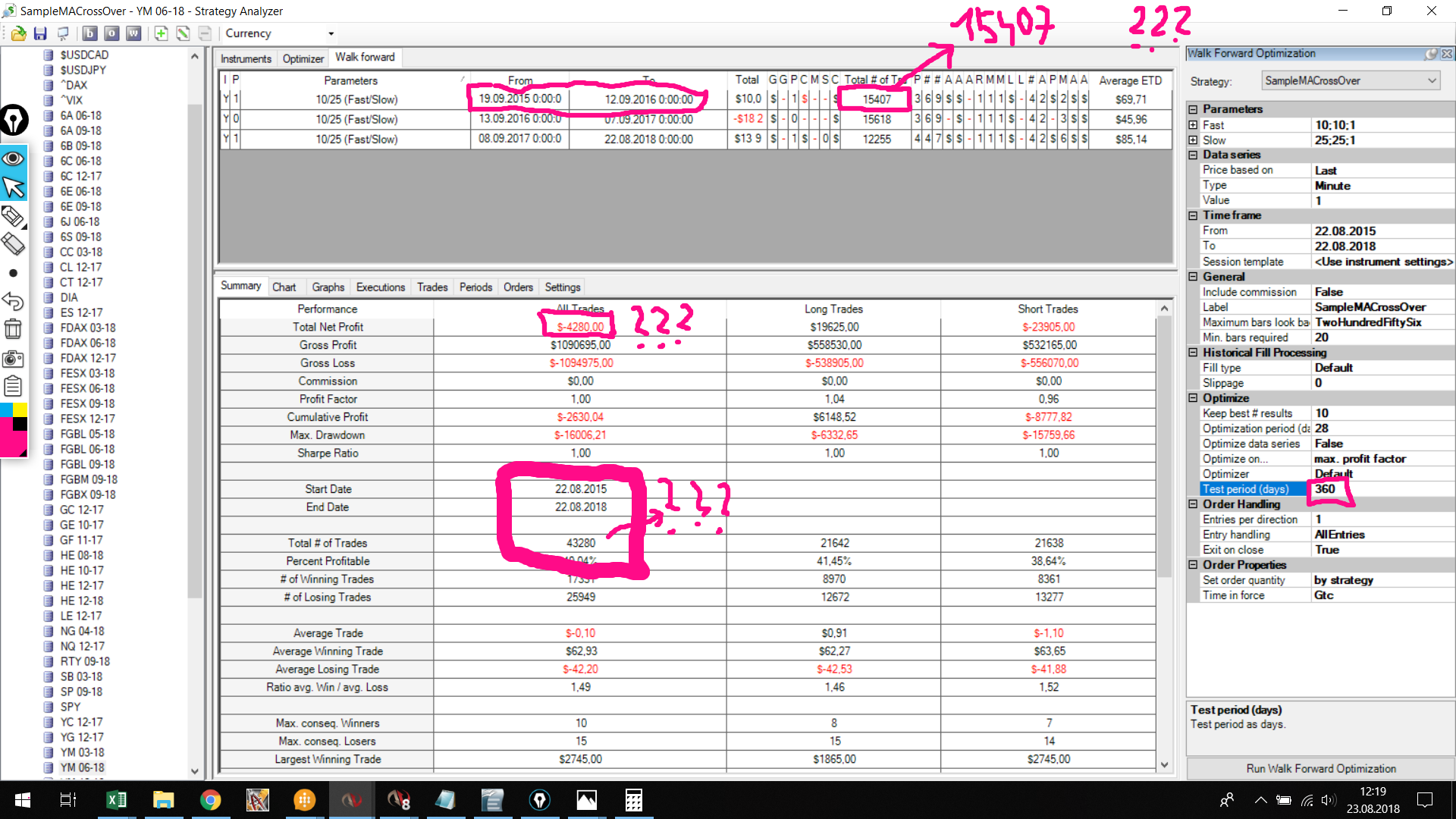Click the camera screenshot tool in annotation bar
This screenshot has width=1456, height=819.
click(13, 358)
